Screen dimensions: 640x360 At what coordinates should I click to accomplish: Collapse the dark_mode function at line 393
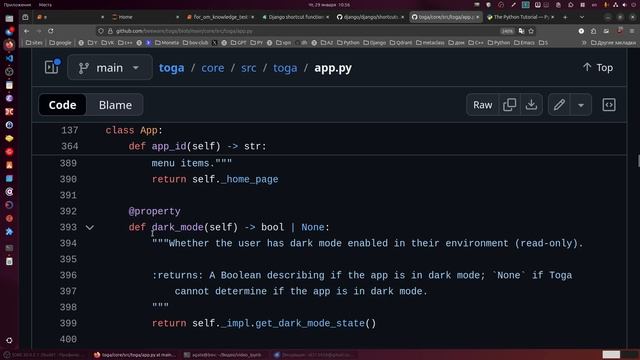[90, 227]
